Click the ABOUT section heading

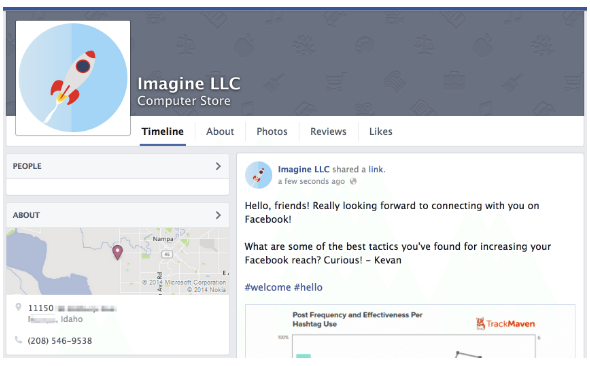click(26, 215)
